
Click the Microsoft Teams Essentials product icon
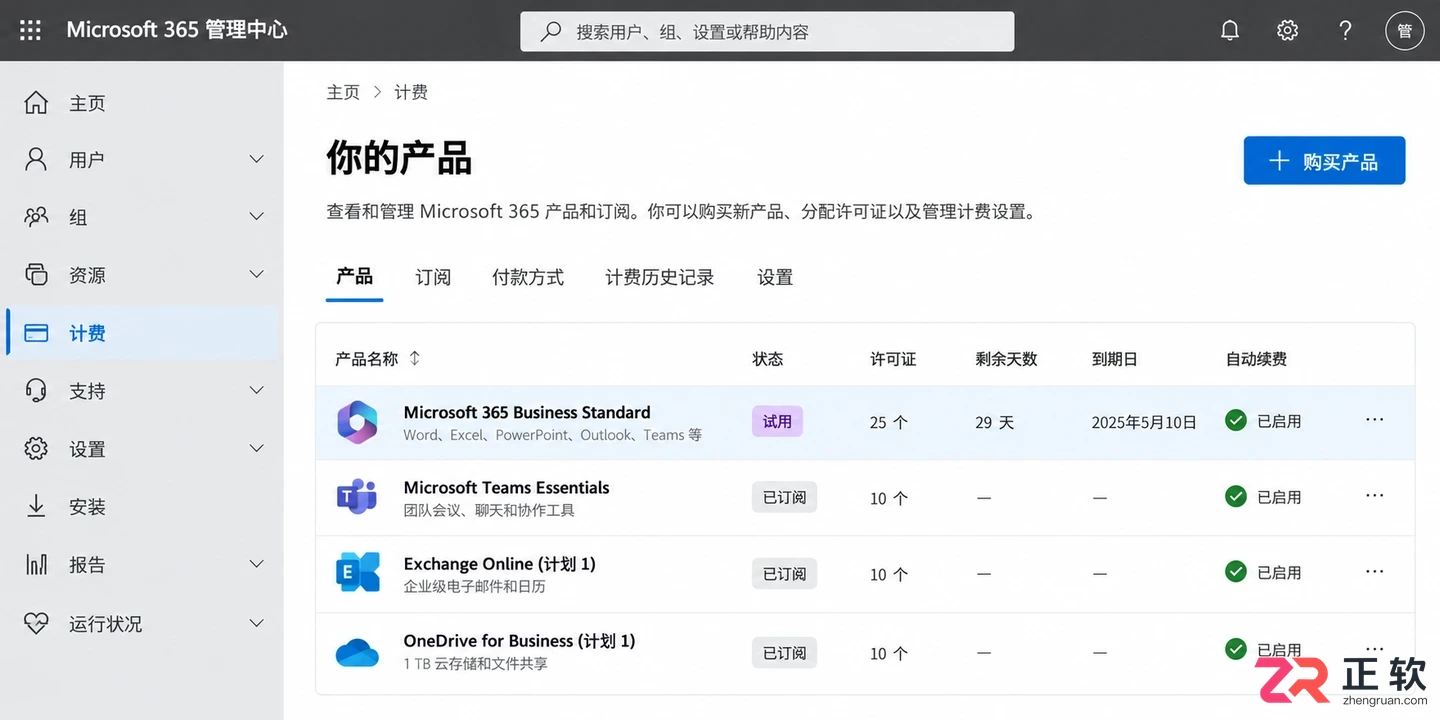pos(357,497)
